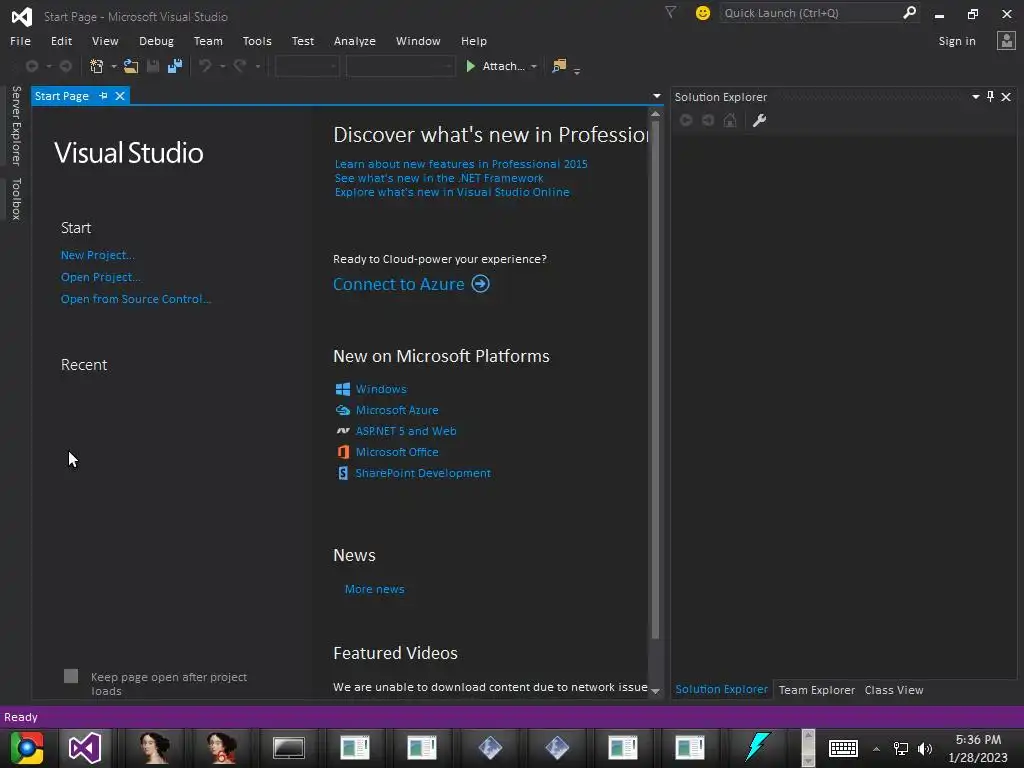This screenshot has width=1024, height=768.
Task: Click Solution Explorer Back icon
Action: (x=686, y=120)
